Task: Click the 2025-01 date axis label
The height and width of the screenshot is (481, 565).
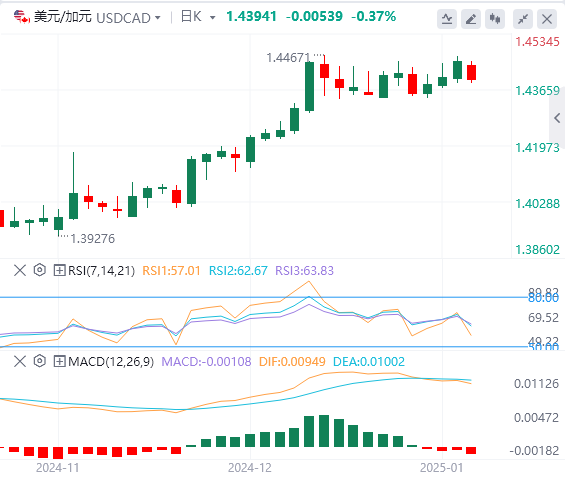Action: click(x=442, y=468)
